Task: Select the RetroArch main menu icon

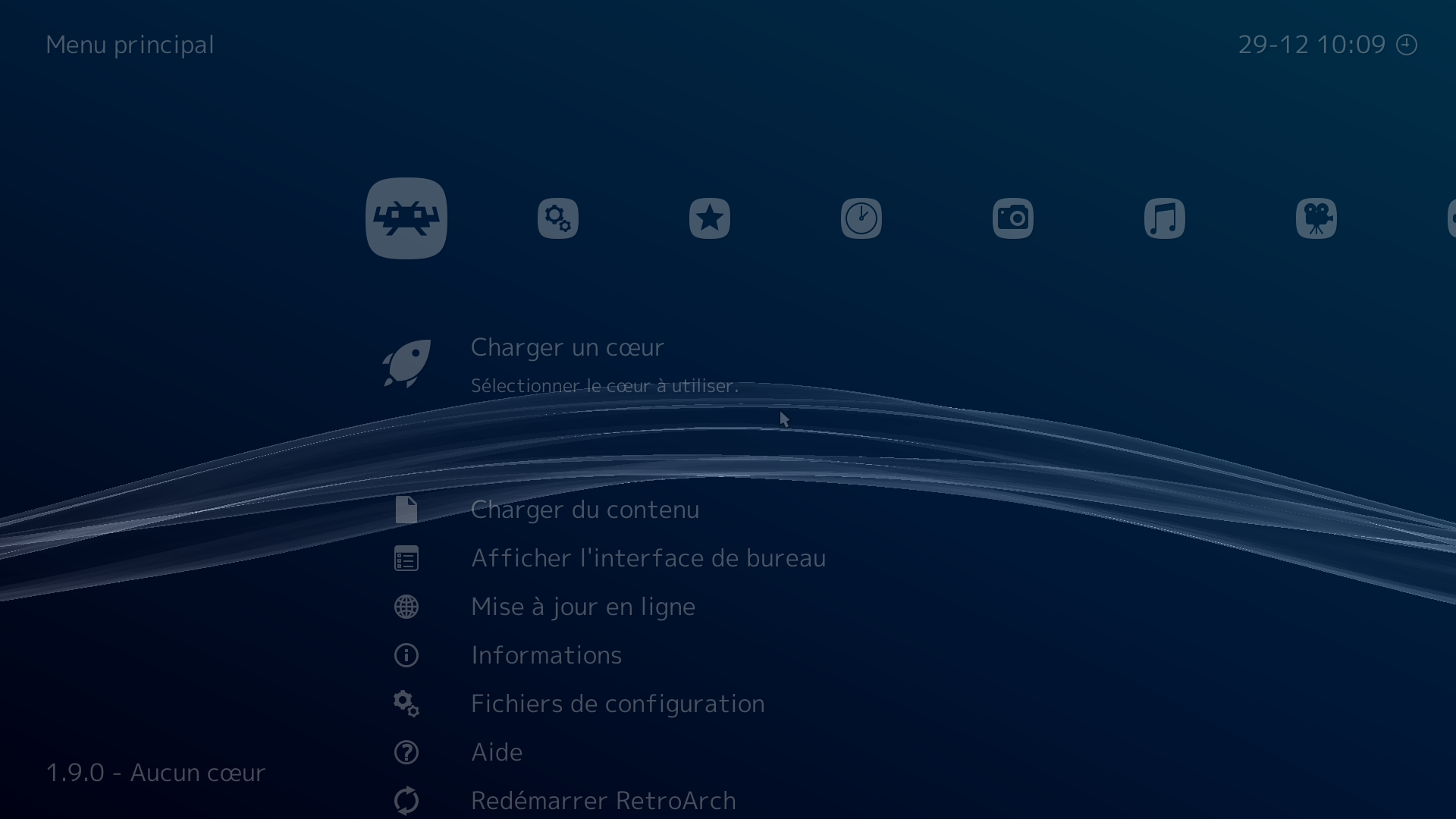Action: coord(406,218)
